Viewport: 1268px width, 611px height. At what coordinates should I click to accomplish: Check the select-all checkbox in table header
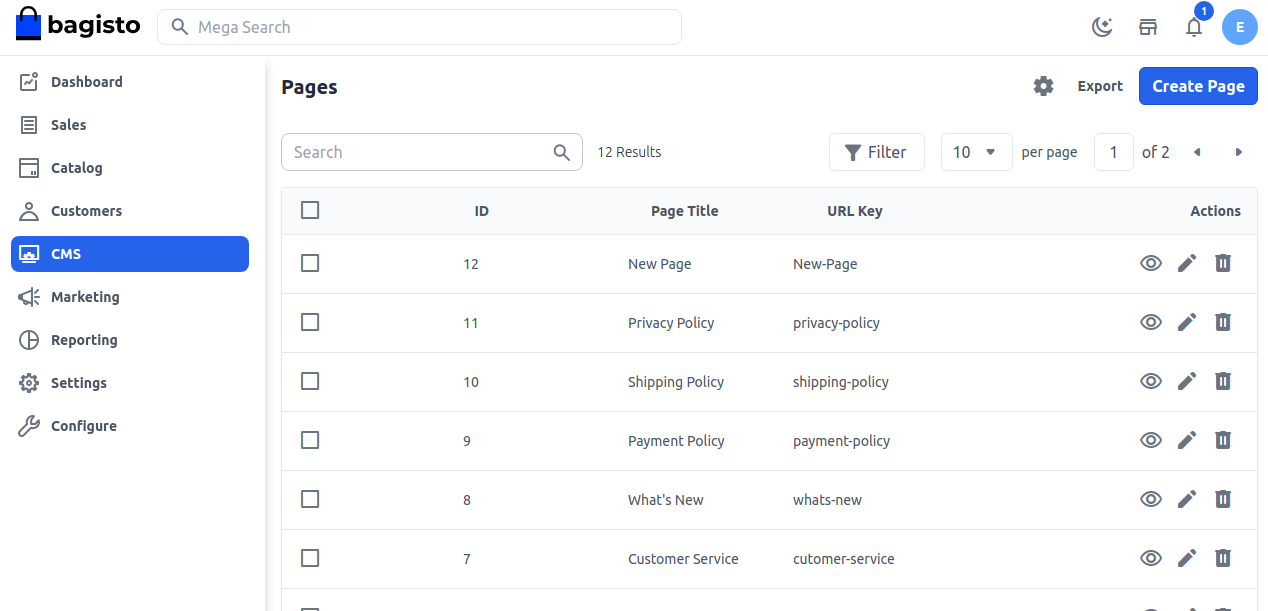310,210
